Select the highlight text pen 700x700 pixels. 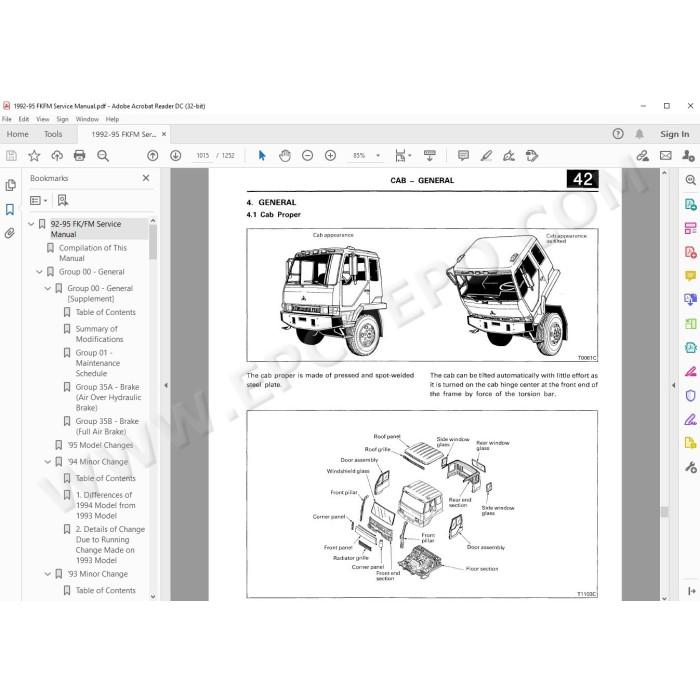(x=486, y=156)
